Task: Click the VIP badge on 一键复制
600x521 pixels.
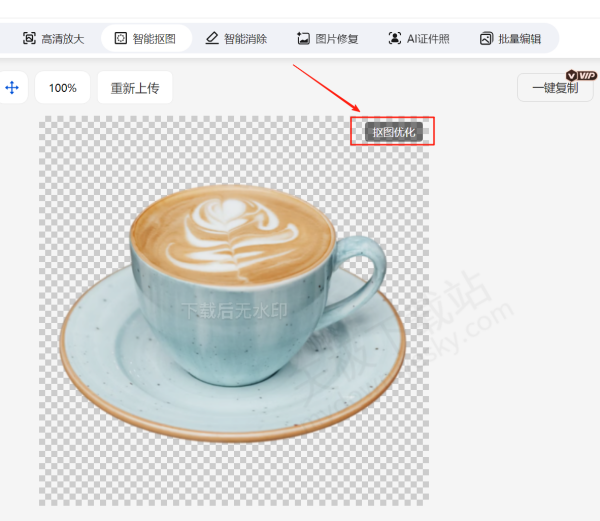Action: click(x=580, y=75)
